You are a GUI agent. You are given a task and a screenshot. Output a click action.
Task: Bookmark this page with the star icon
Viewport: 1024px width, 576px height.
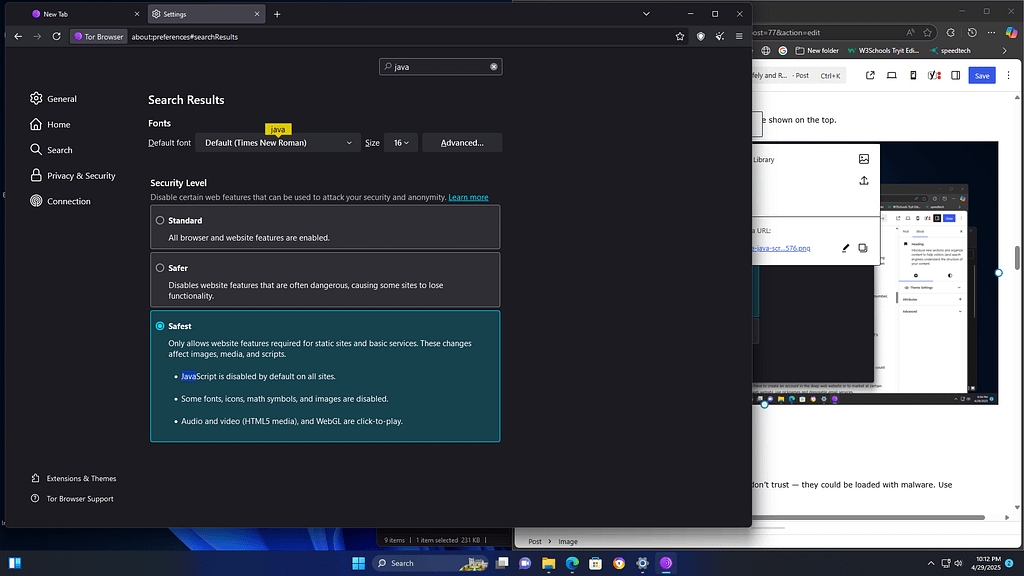tap(680, 37)
